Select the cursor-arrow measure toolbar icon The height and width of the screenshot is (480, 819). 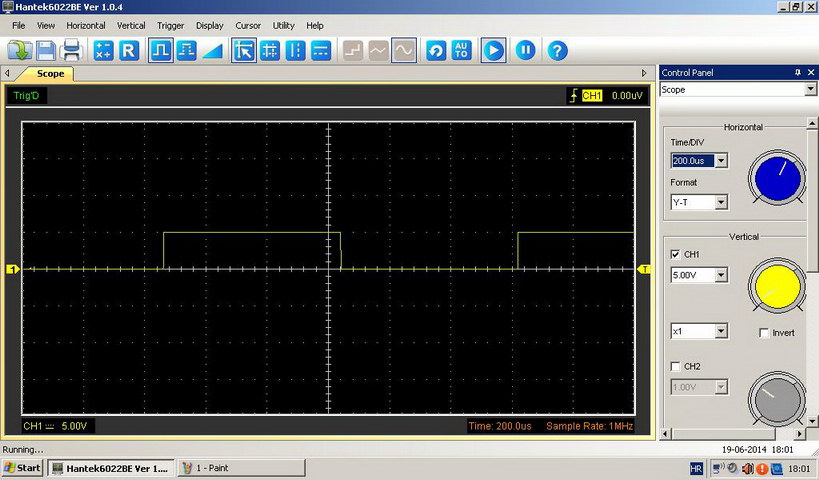243,50
